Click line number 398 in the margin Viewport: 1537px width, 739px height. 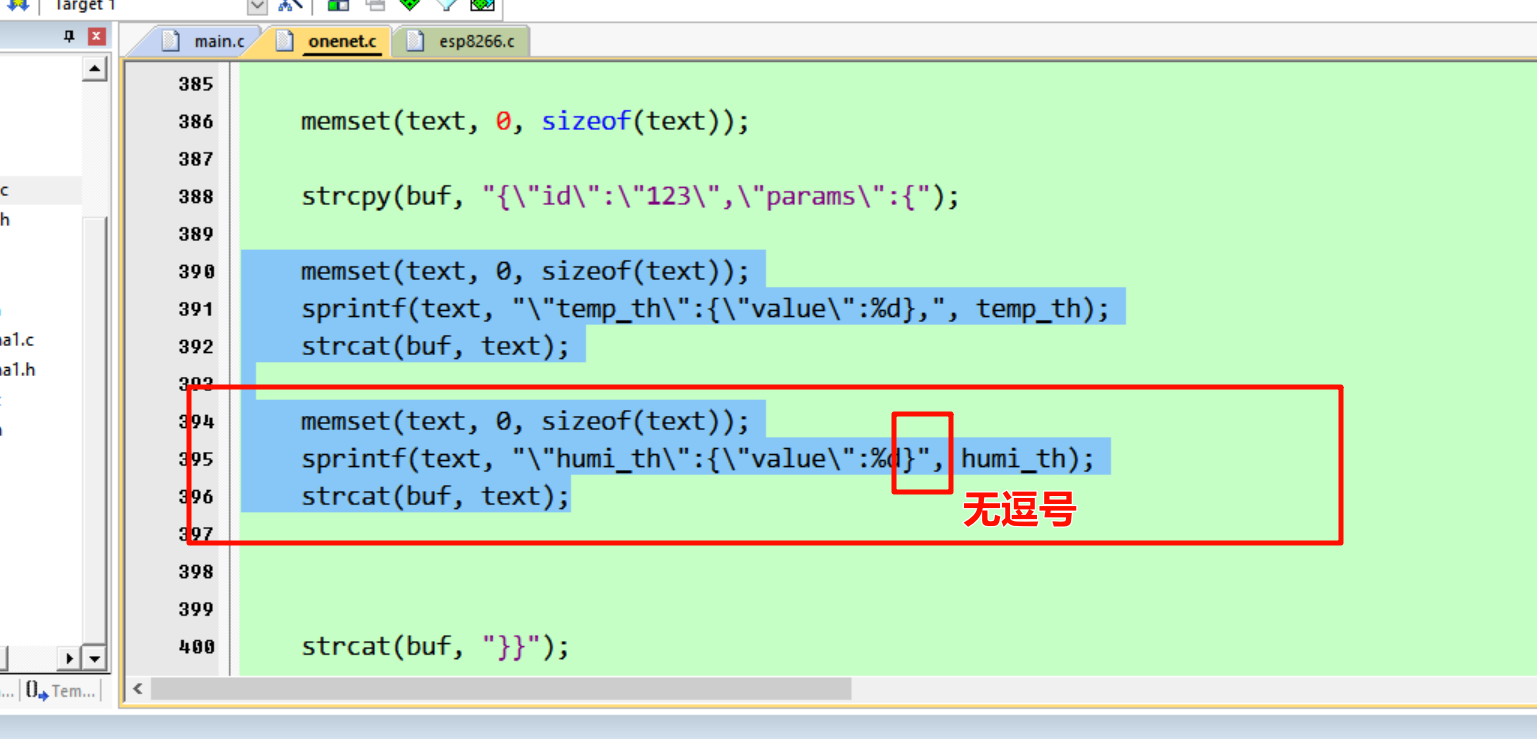(x=196, y=572)
